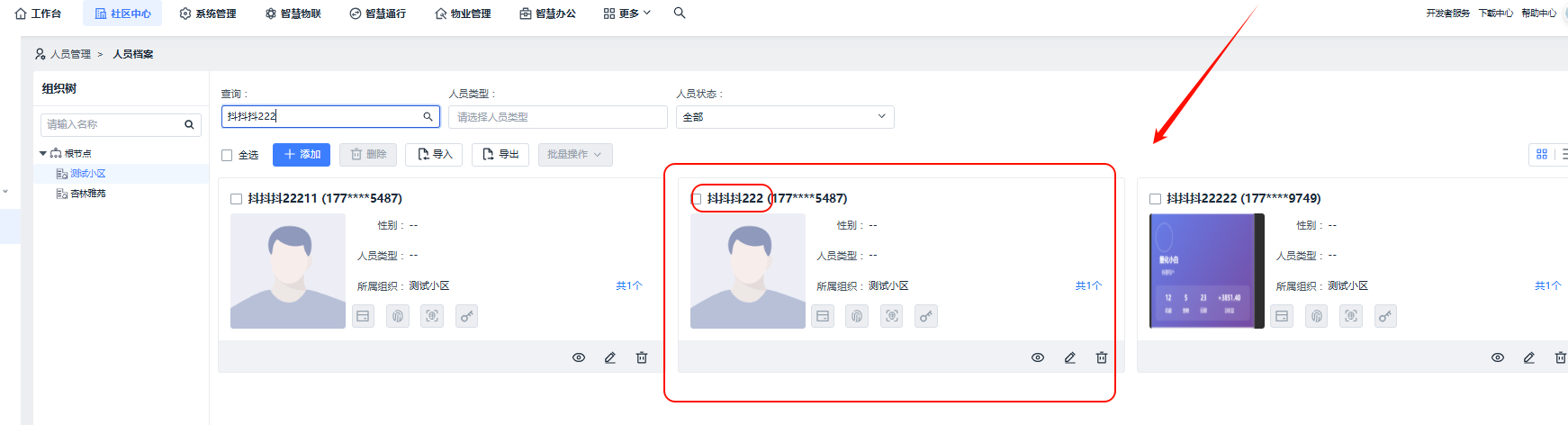Click the search magnifier in top navigation
The image size is (1568, 425).
pos(680,13)
